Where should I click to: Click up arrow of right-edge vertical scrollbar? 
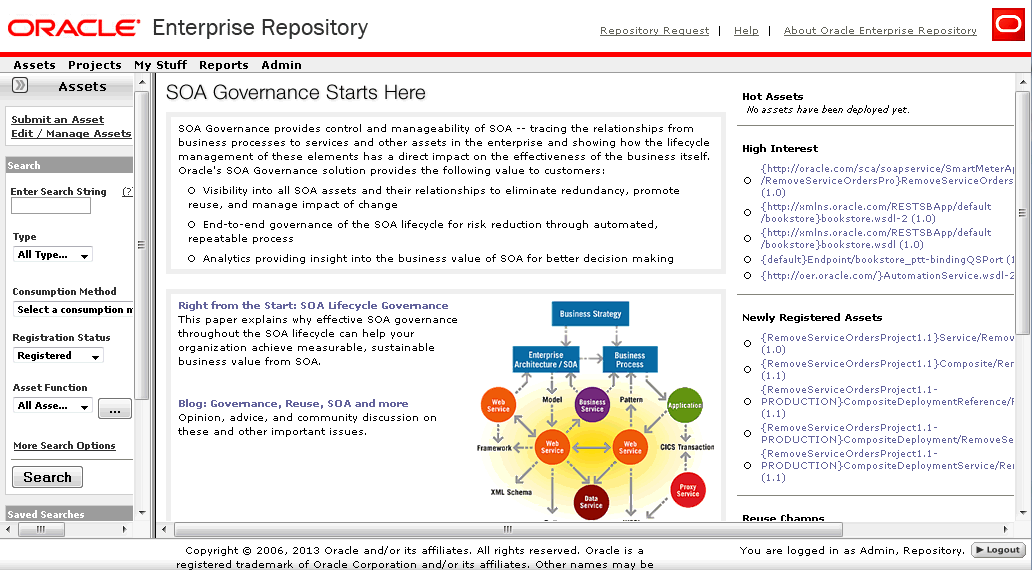(1022, 83)
